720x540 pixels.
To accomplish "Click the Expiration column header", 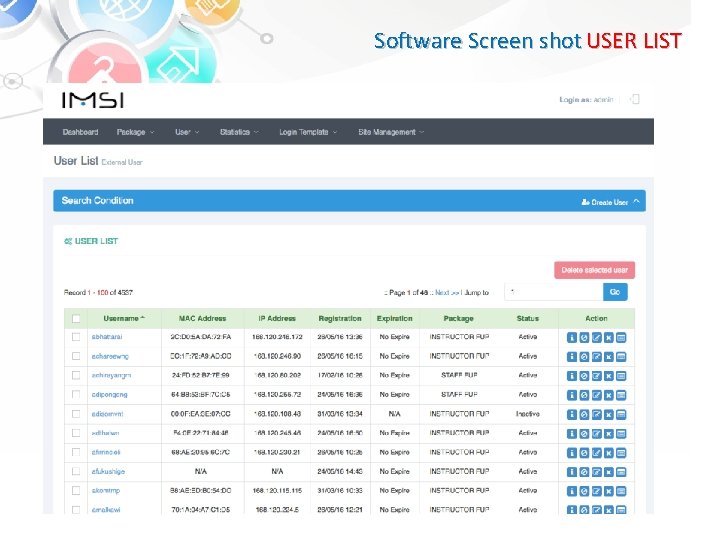I will coord(394,318).
